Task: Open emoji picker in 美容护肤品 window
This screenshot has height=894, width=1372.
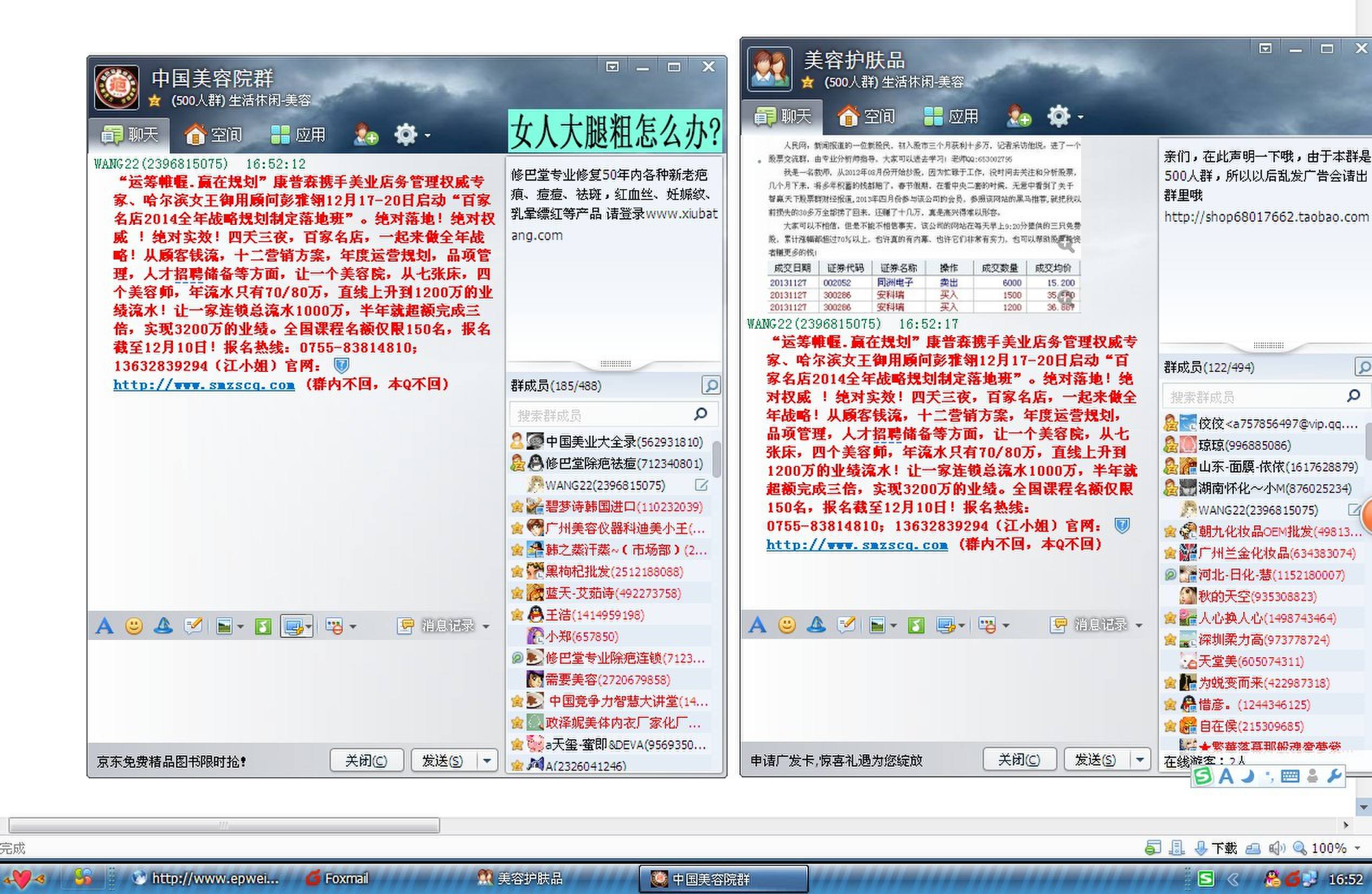Action: pyautogui.click(x=787, y=625)
